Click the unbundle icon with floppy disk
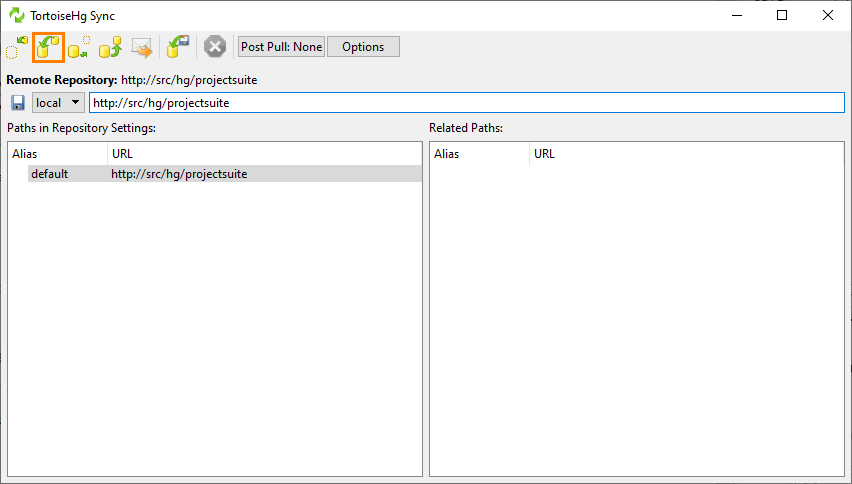852x484 pixels. tap(179, 47)
